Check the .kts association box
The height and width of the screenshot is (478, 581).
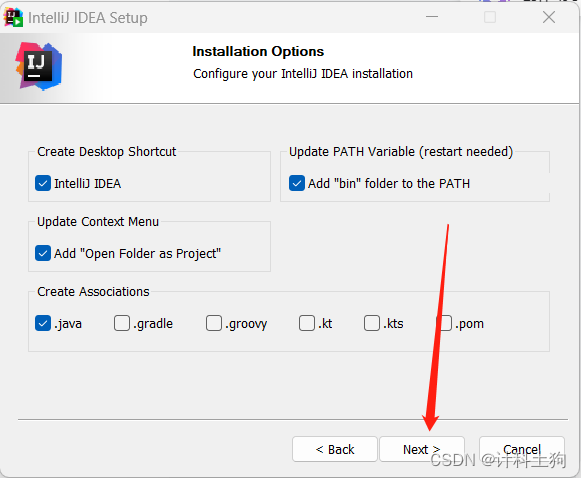click(372, 323)
